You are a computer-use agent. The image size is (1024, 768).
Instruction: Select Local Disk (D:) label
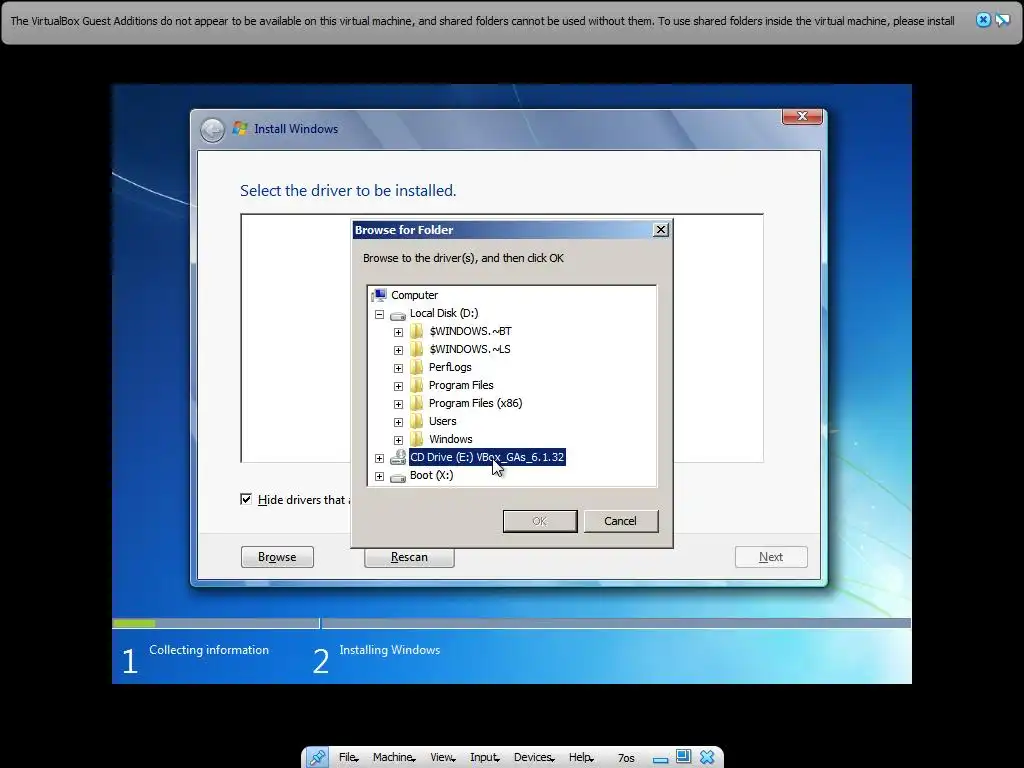[x=444, y=313]
